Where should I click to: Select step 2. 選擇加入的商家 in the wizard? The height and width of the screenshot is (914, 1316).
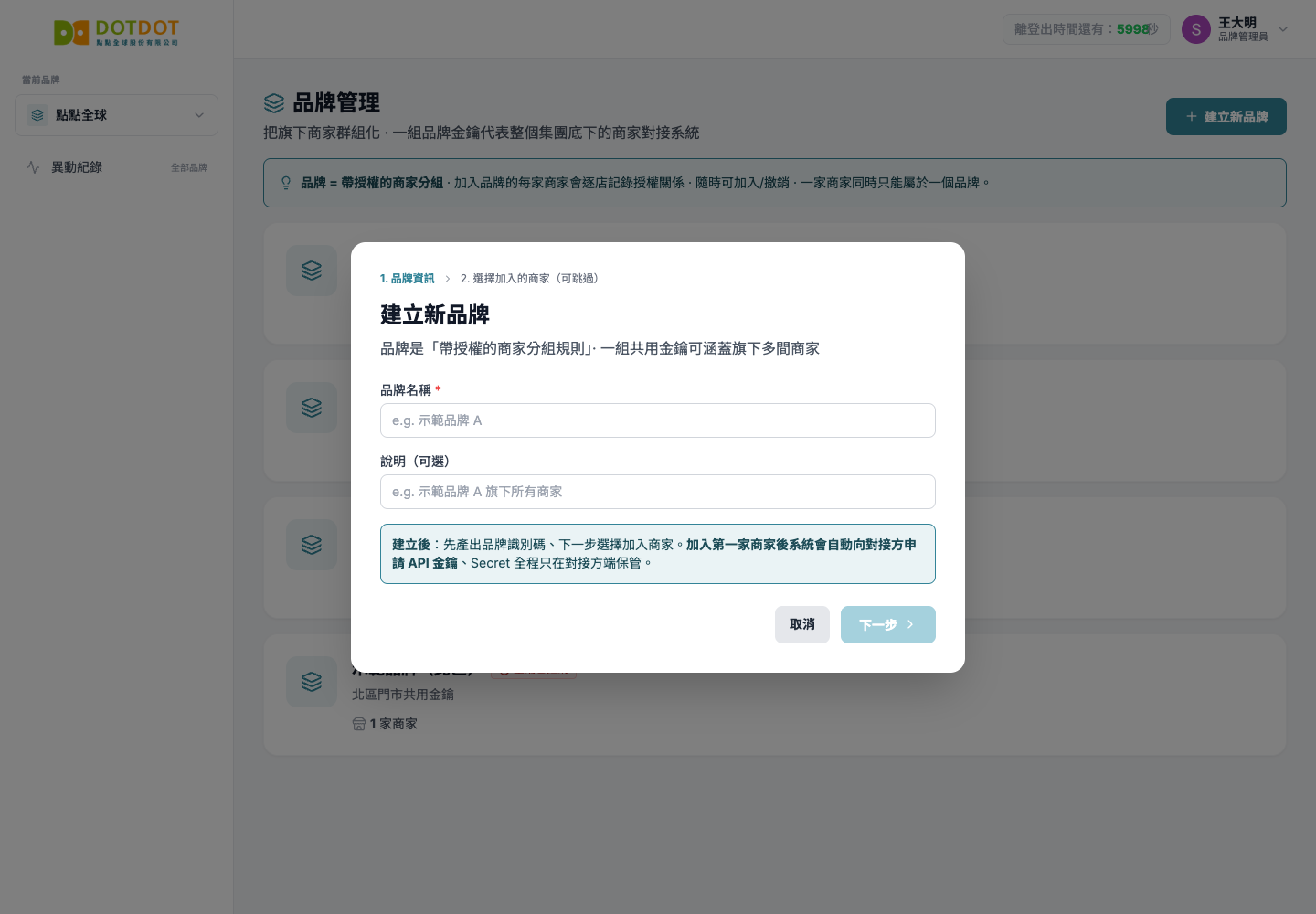[x=532, y=279]
